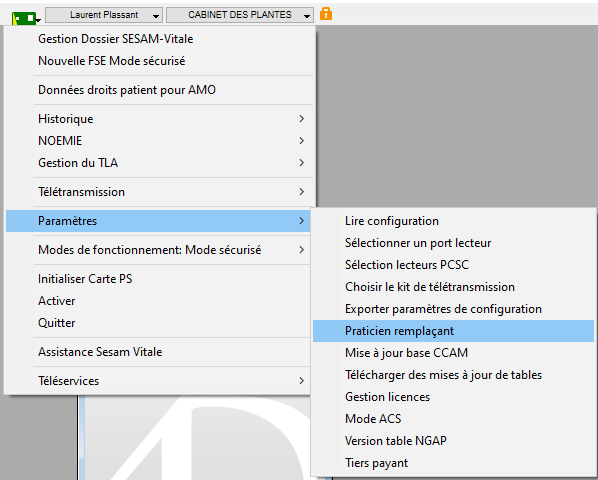Expand the Télétransmission submenu

click(x=160, y=192)
